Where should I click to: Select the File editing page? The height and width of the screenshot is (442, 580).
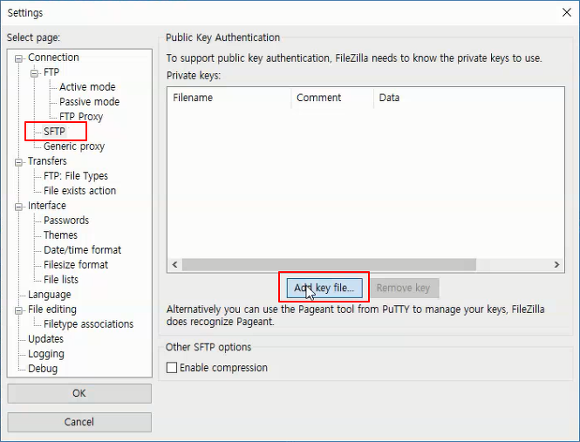(52, 309)
